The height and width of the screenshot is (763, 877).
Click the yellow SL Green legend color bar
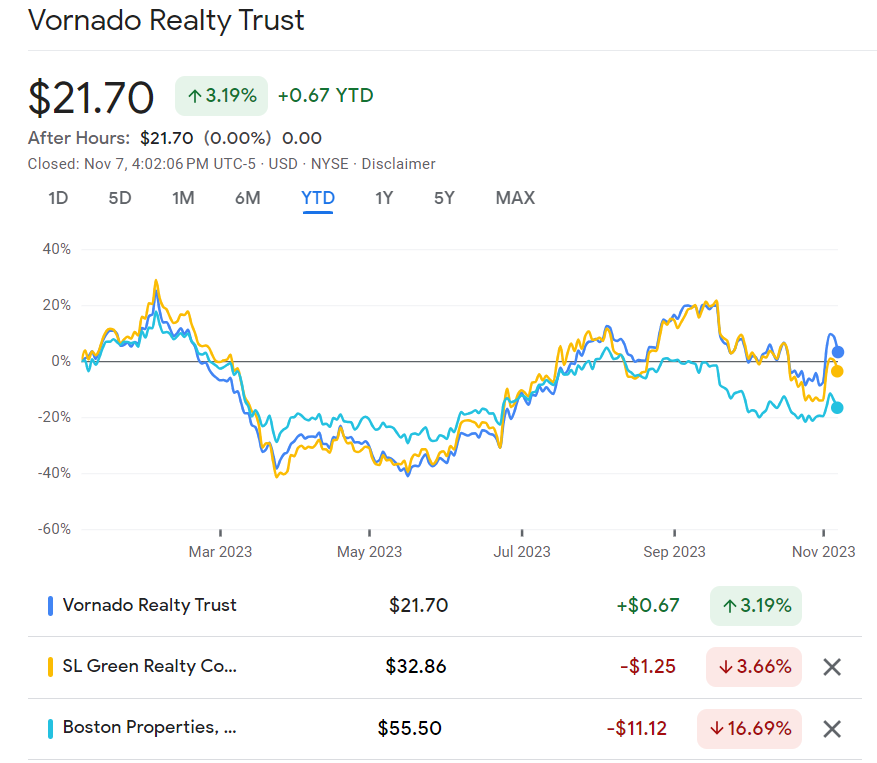[50, 667]
